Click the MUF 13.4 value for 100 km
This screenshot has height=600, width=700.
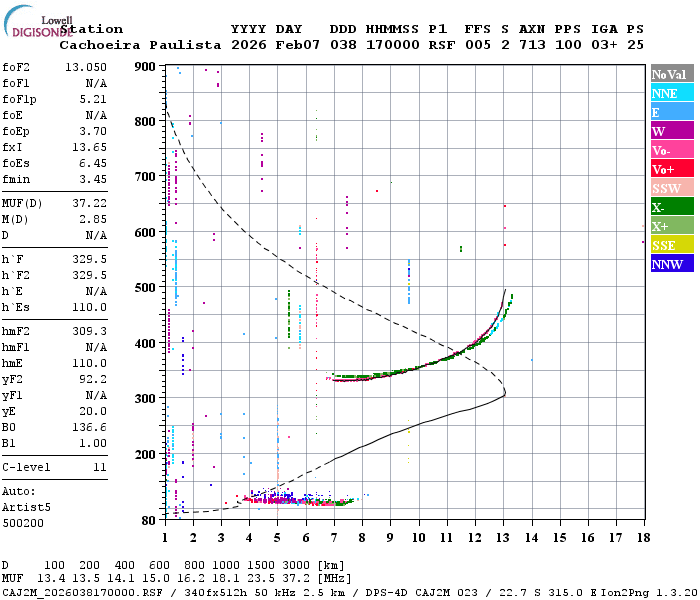pos(51,579)
